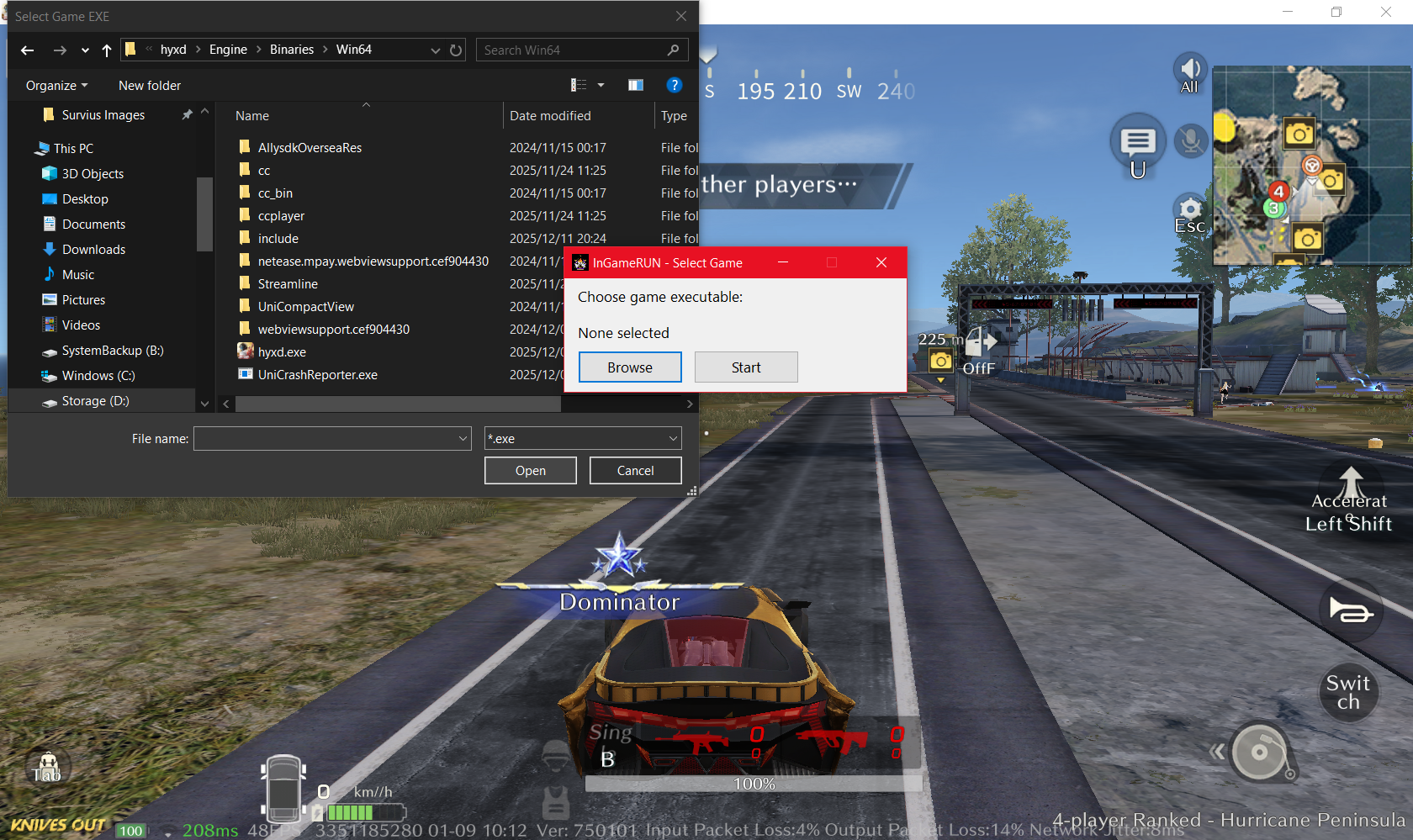Open Desktop in the sidebar
This screenshot has height=840, width=1413.
[x=85, y=199]
